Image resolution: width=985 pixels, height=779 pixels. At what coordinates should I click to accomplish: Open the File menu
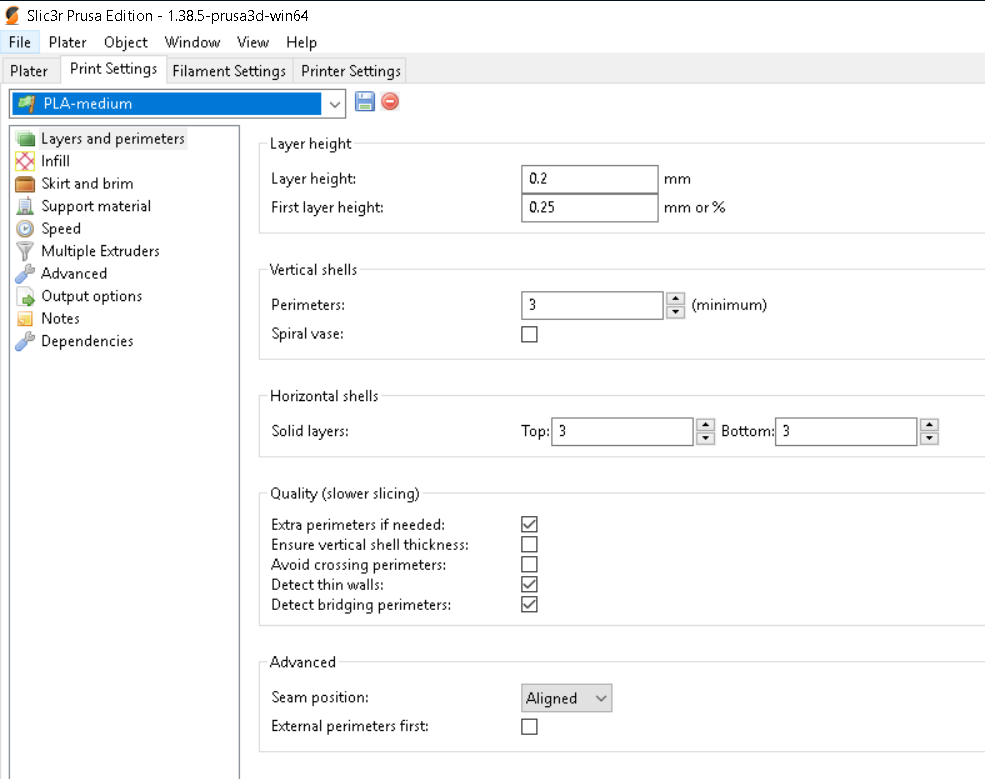point(19,42)
